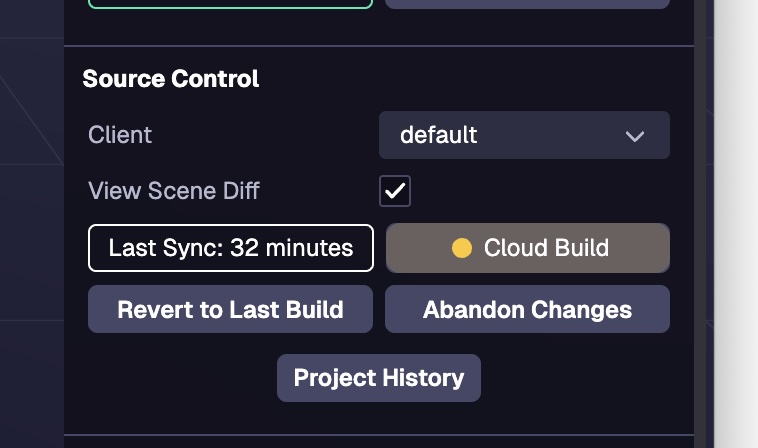Click the Last Sync: 32 minutes field
758x448 pixels.
pyautogui.click(x=231, y=248)
